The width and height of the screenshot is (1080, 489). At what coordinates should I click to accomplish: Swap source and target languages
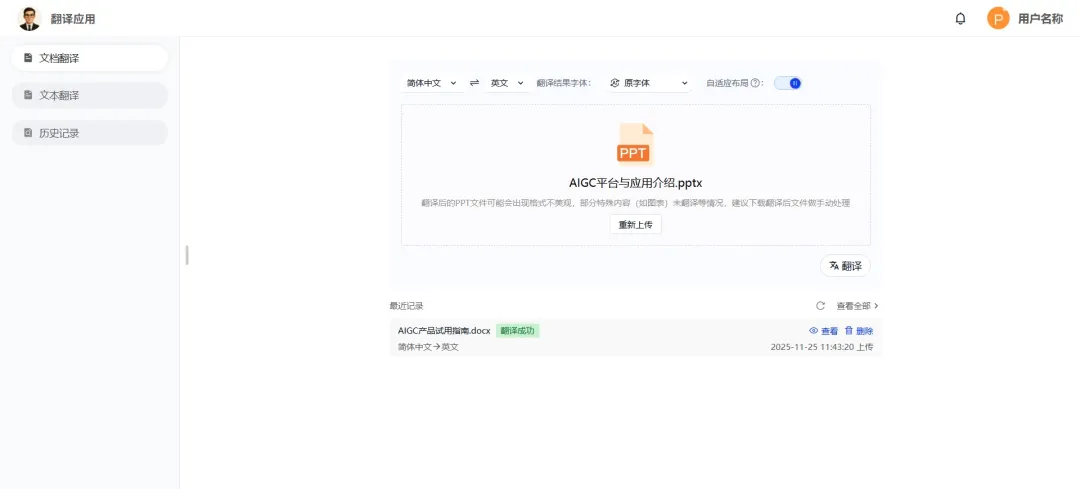[x=474, y=83]
